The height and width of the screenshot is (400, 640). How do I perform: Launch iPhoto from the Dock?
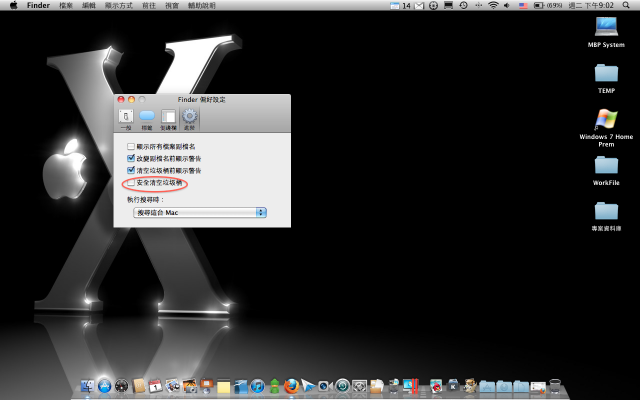(x=190, y=386)
